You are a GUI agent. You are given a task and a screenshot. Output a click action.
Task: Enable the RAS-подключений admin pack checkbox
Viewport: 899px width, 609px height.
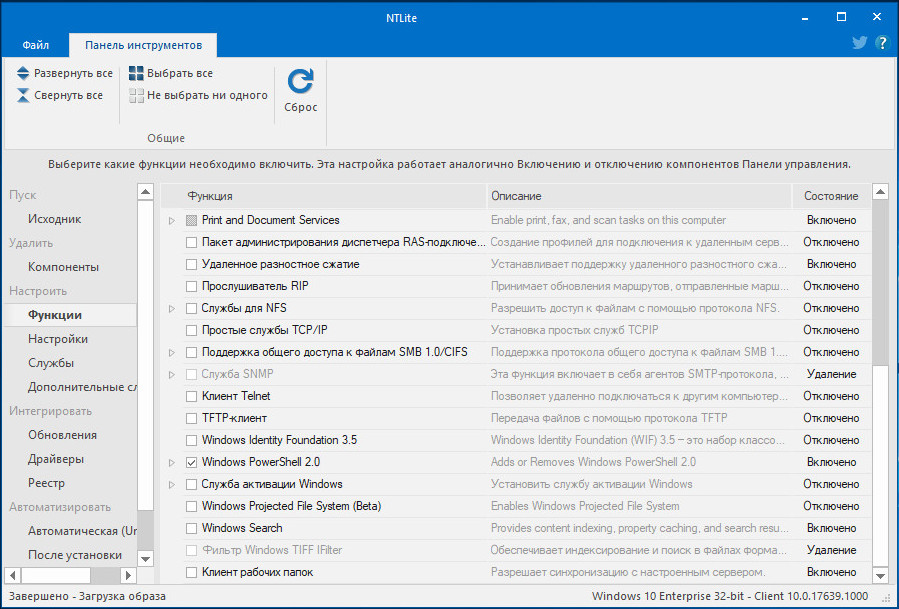coord(191,243)
